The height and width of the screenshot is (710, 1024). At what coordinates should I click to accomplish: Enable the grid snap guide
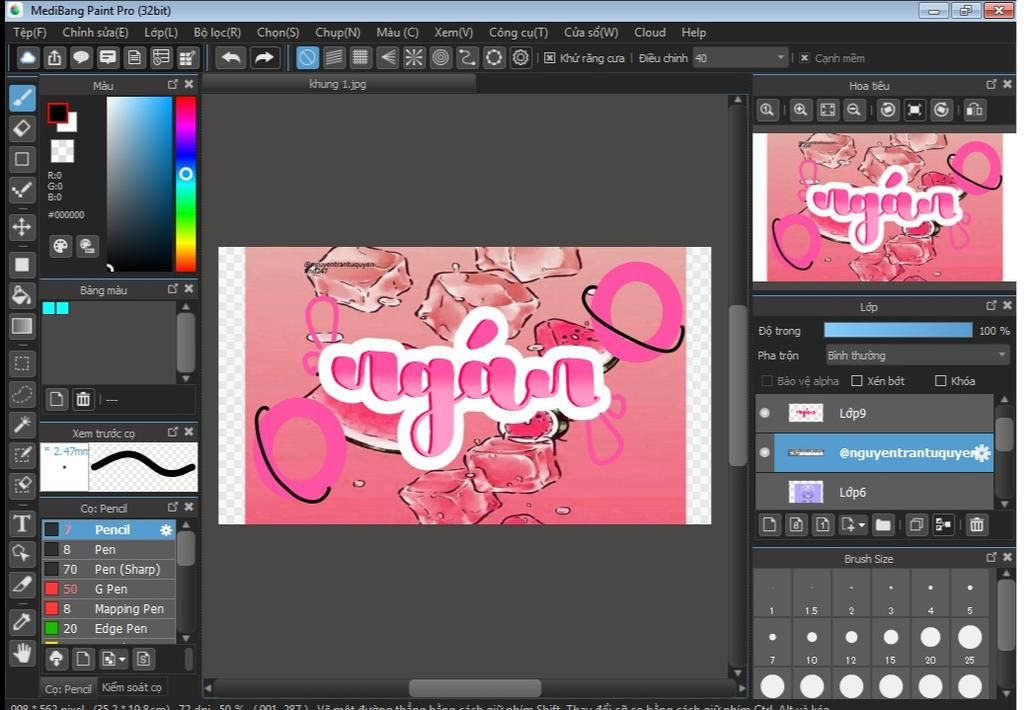tap(360, 57)
